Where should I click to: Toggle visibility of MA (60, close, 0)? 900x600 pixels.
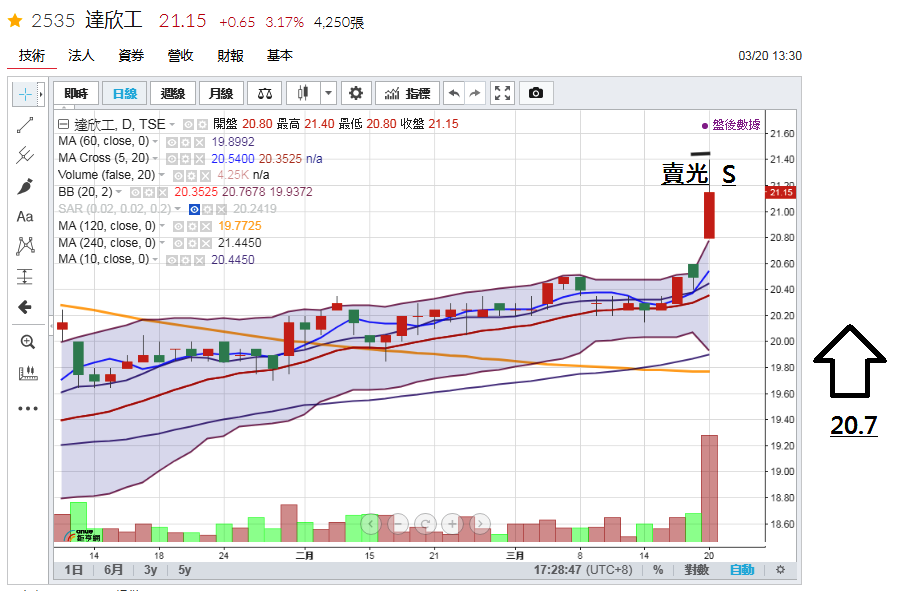click(x=172, y=142)
